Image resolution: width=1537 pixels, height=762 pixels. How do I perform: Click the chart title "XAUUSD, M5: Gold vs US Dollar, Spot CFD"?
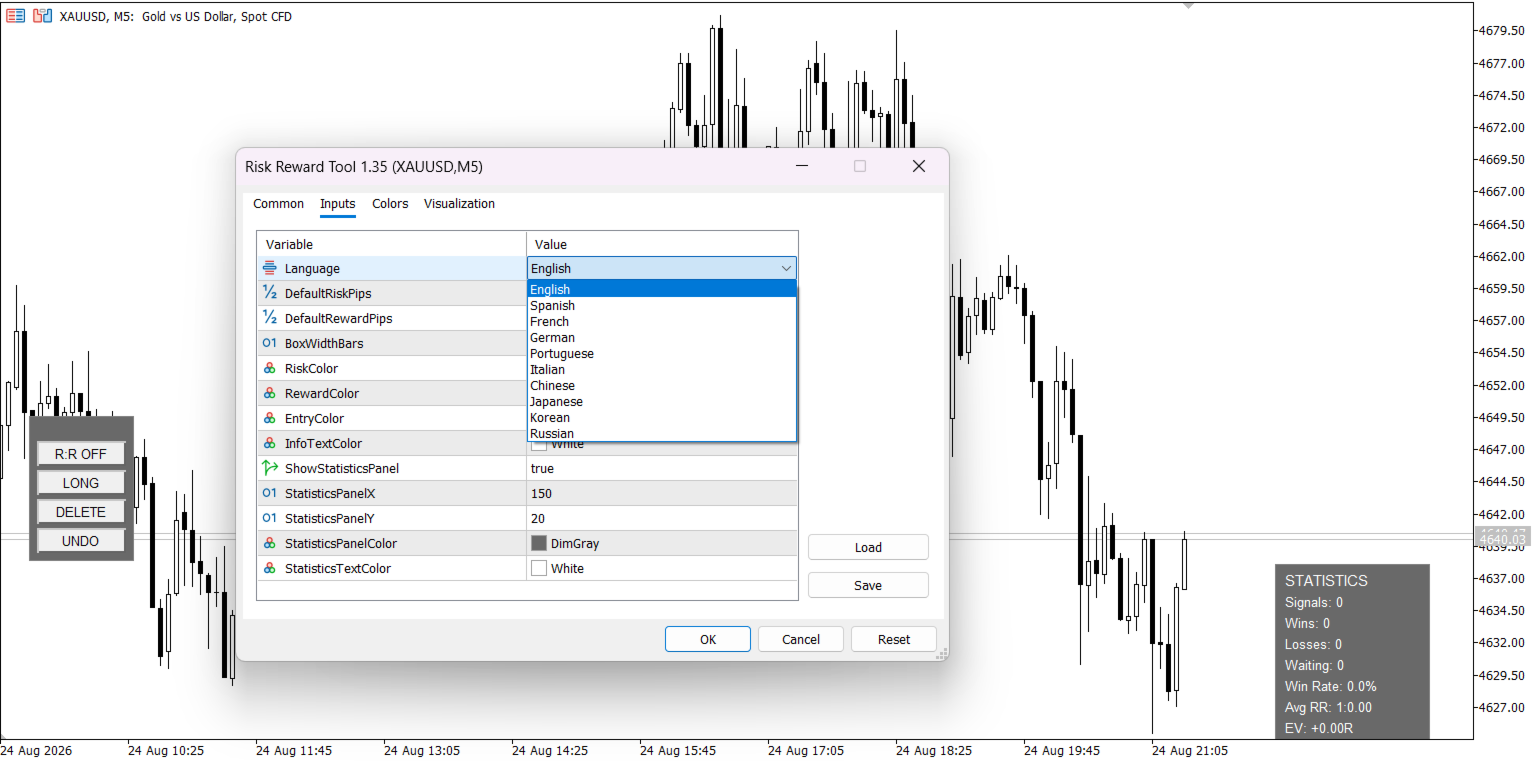point(176,16)
